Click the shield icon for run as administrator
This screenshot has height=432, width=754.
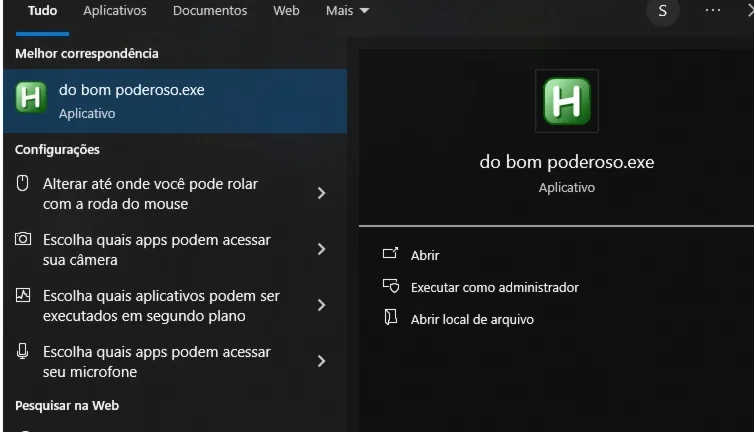391,286
